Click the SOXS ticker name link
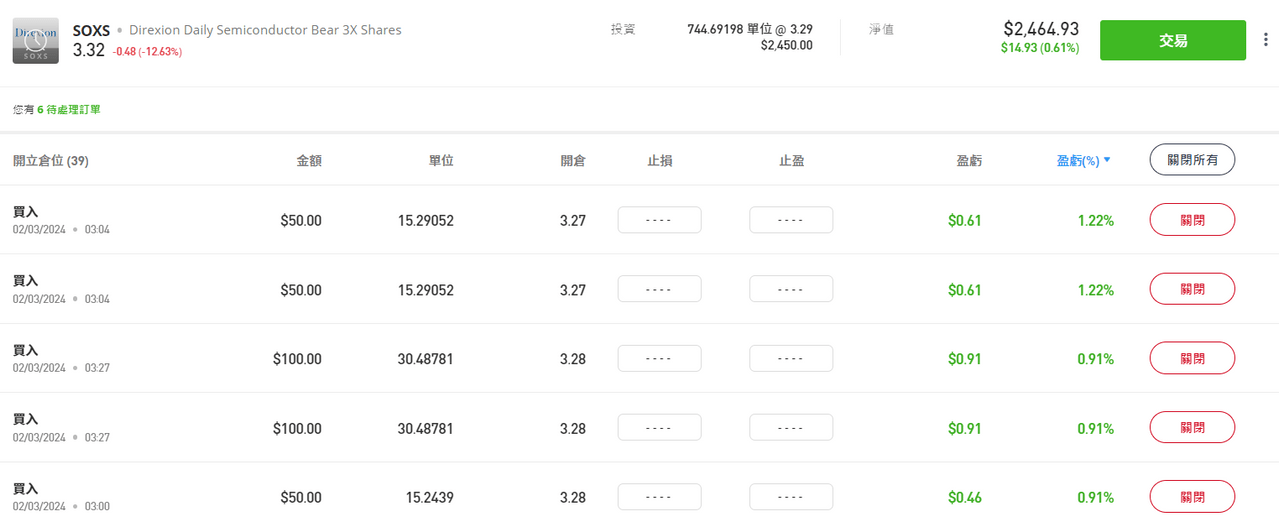1279x527 pixels. 91,30
